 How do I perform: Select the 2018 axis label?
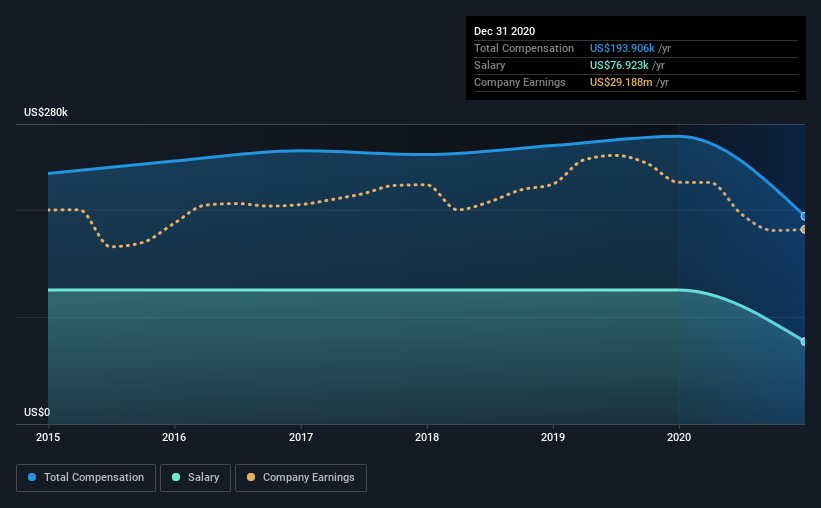click(x=427, y=437)
